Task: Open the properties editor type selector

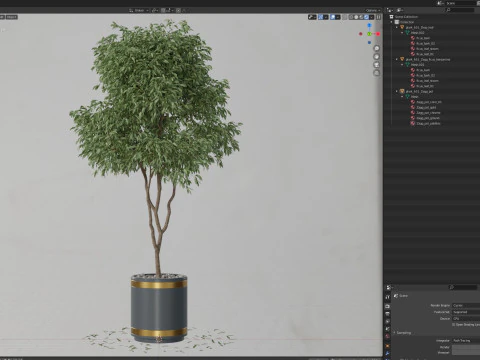Action: coord(389,287)
